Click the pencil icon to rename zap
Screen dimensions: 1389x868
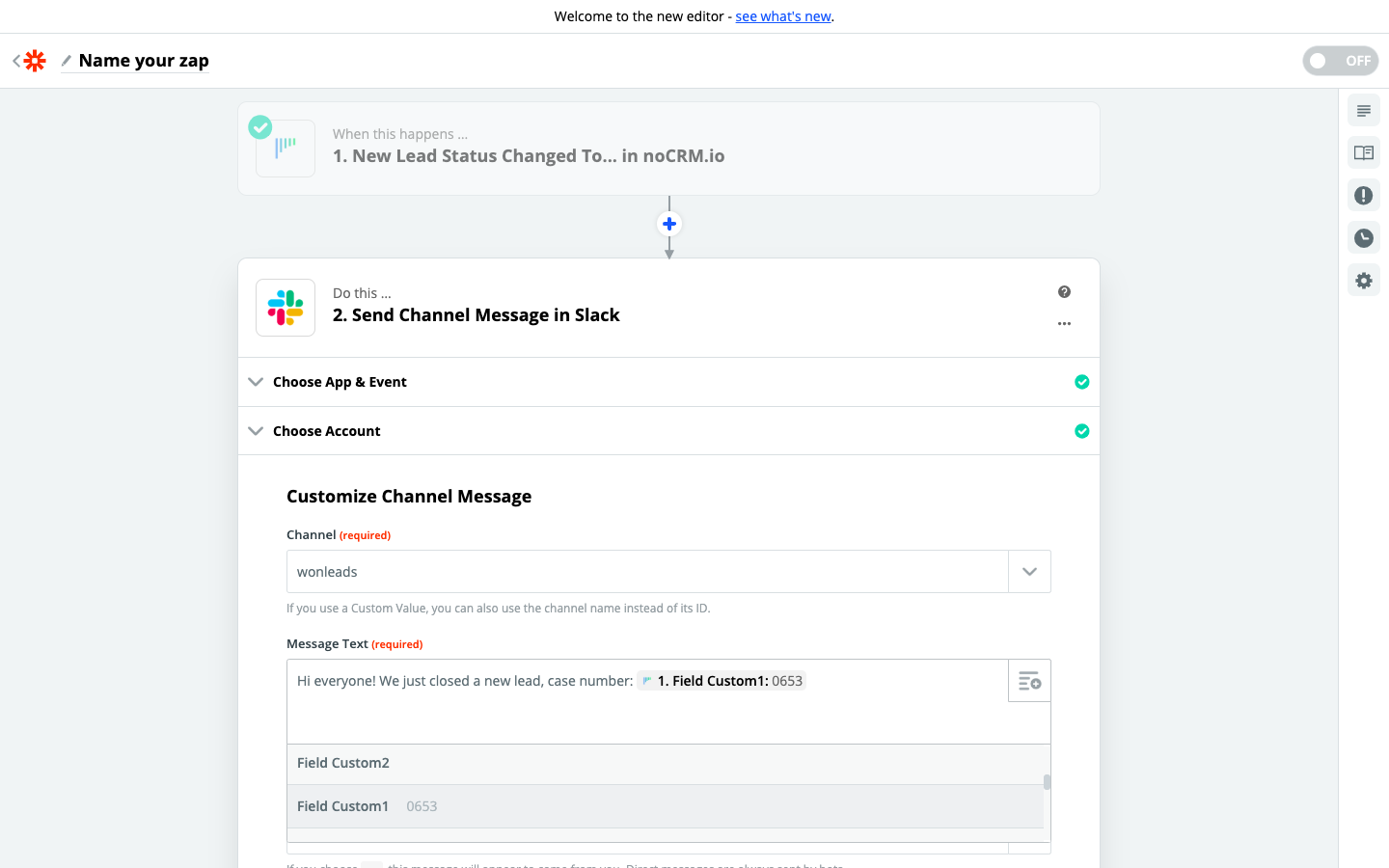(67, 61)
